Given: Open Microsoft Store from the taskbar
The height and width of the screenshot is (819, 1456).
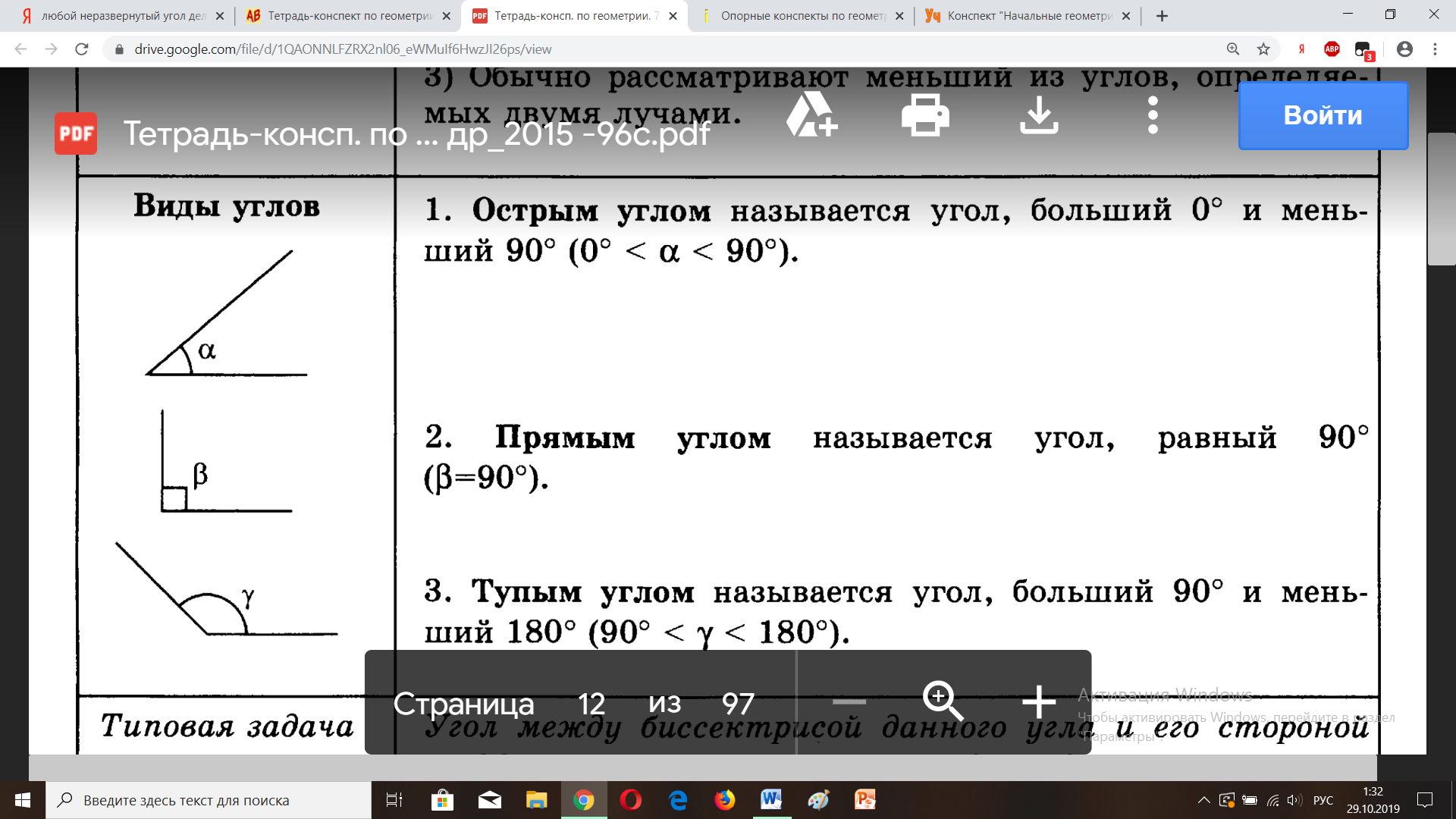Looking at the screenshot, I should [x=442, y=800].
